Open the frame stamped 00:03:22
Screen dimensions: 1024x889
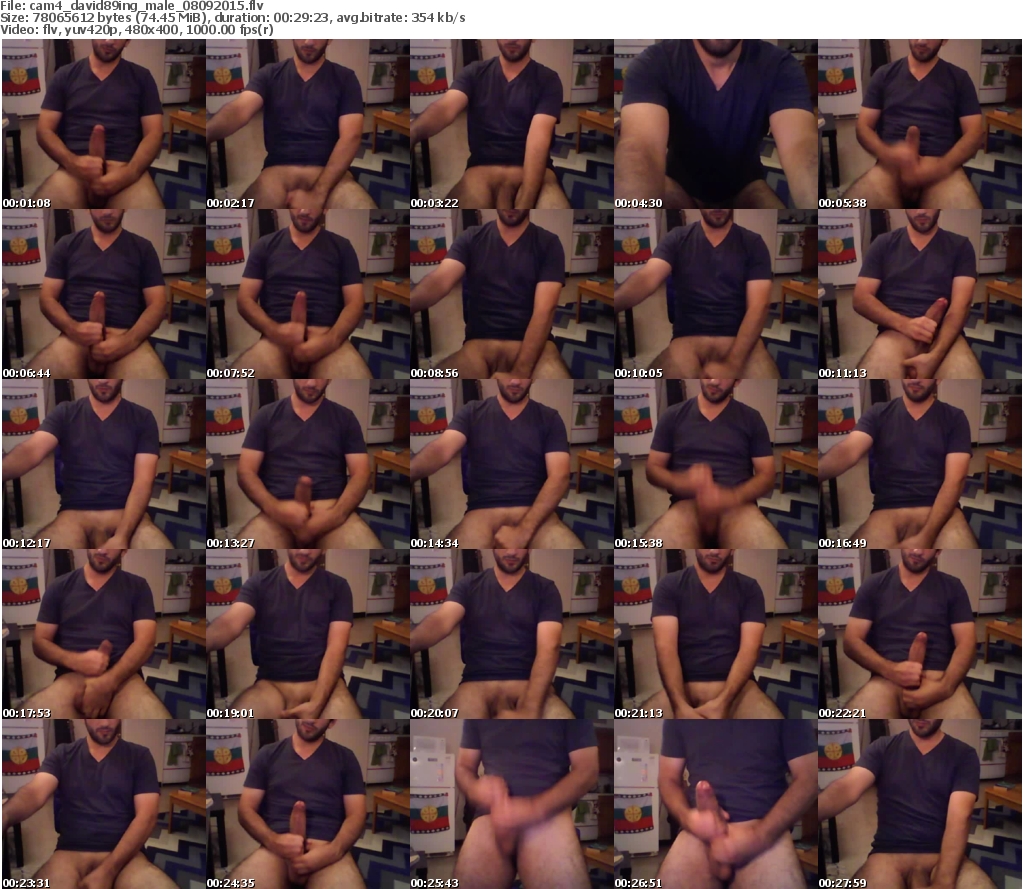(512, 124)
